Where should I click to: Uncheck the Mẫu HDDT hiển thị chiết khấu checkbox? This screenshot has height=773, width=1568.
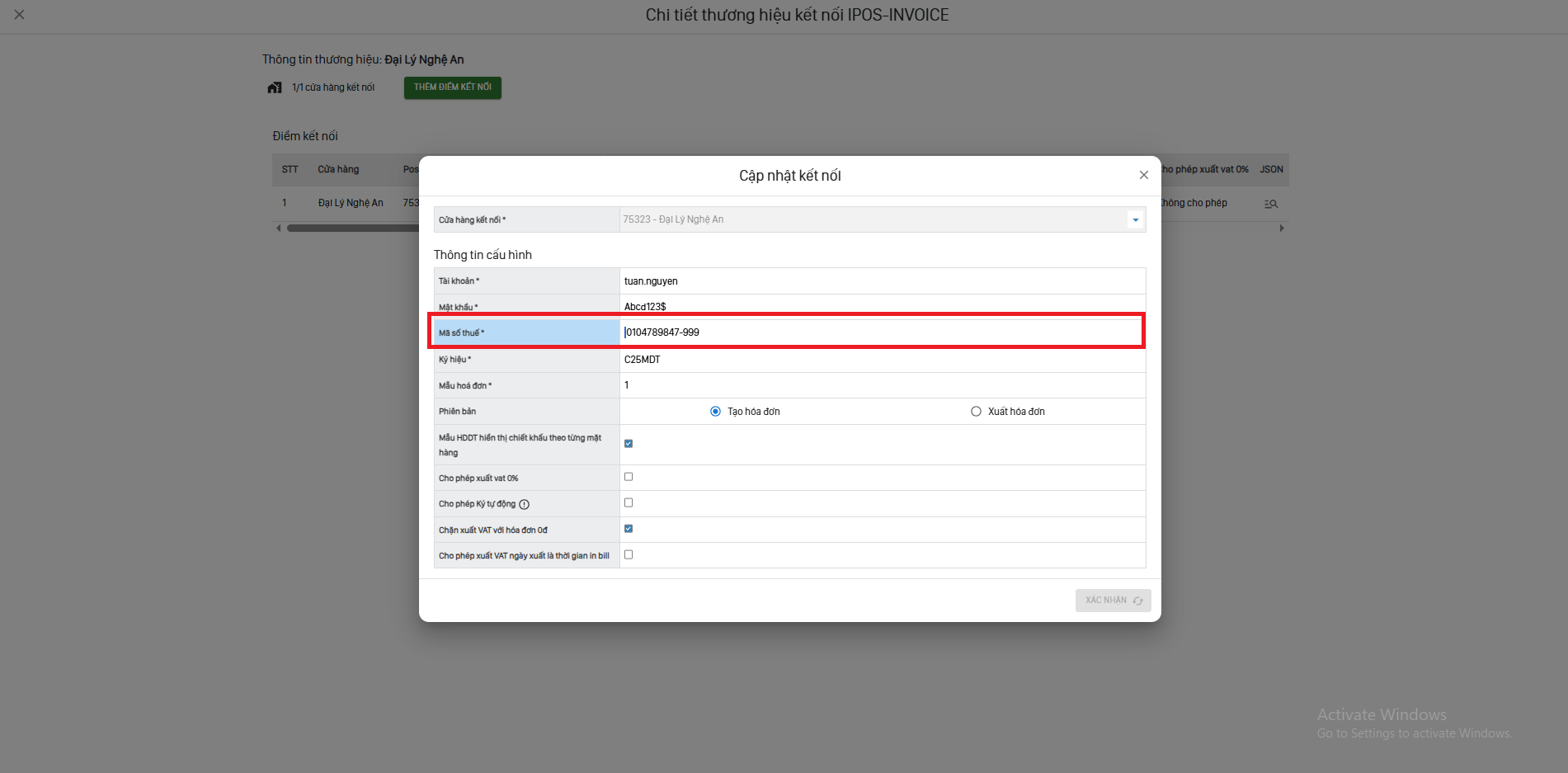[629, 444]
